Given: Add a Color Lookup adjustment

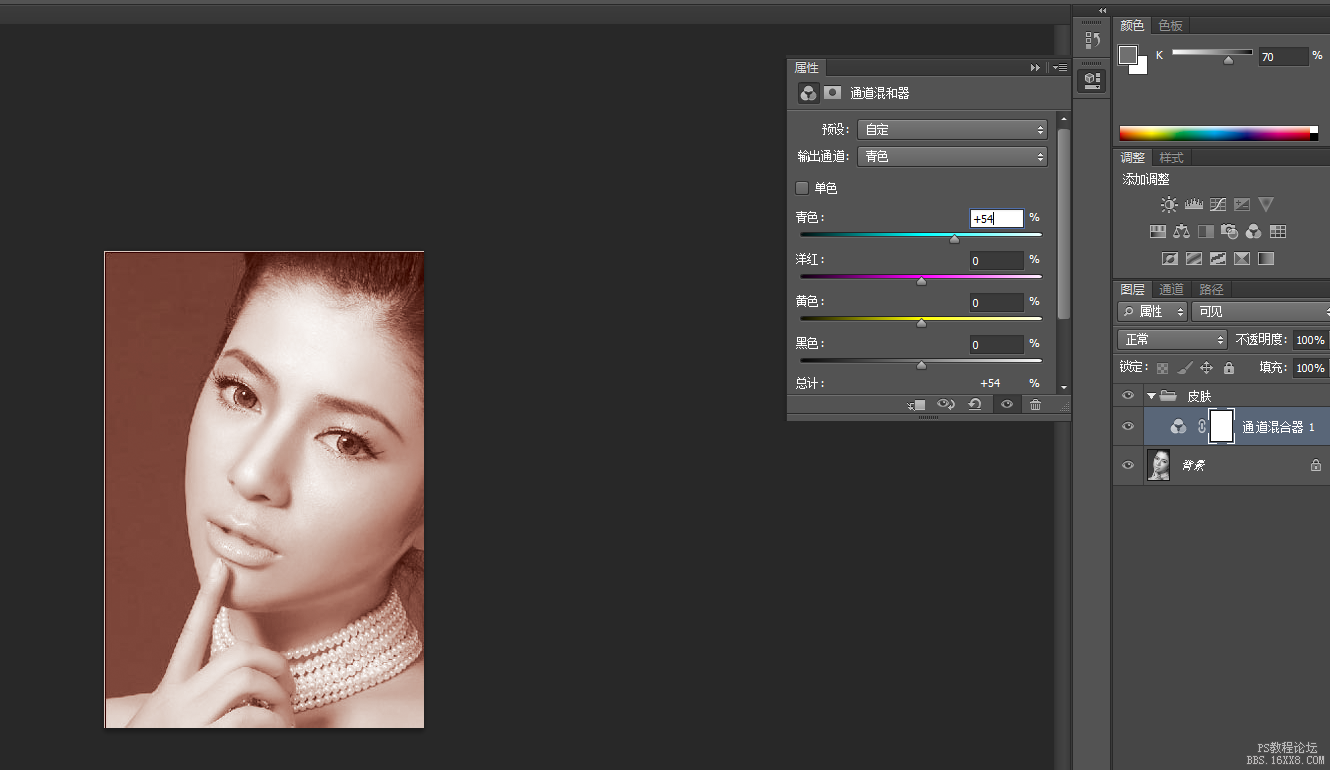Looking at the screenshot, I should pyautogui.click(x=1277, y=231).
